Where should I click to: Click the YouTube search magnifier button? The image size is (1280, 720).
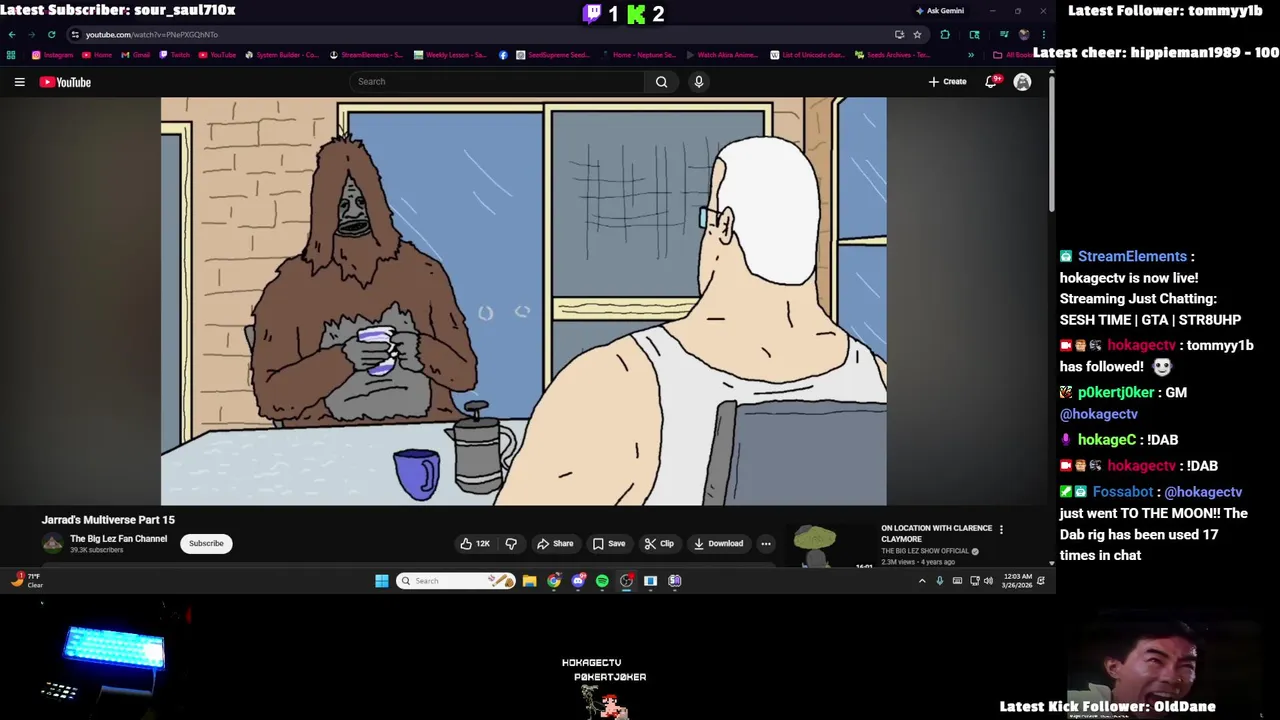pos(661,82)
